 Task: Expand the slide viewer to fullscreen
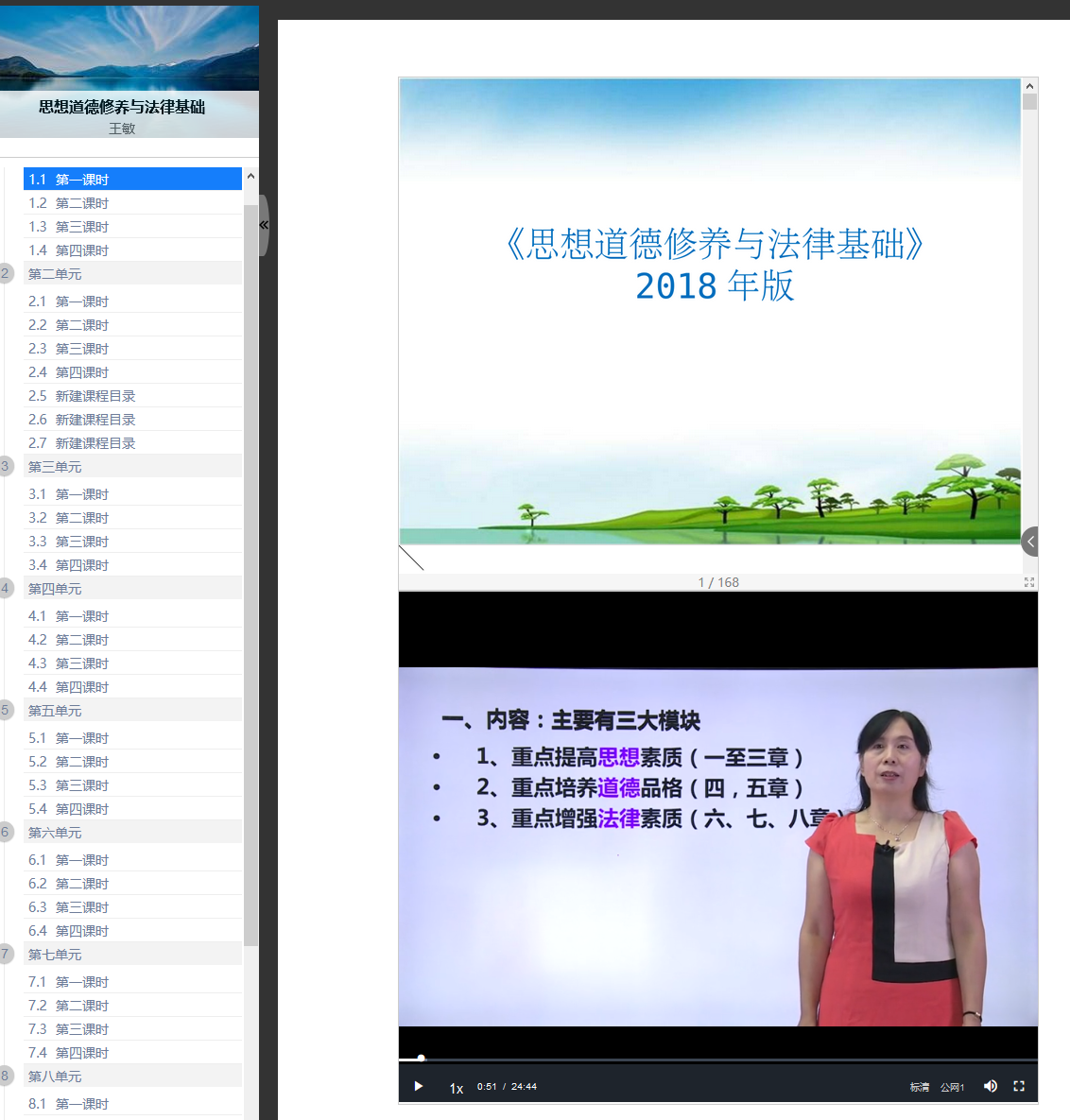click(x=1028, y=582)
